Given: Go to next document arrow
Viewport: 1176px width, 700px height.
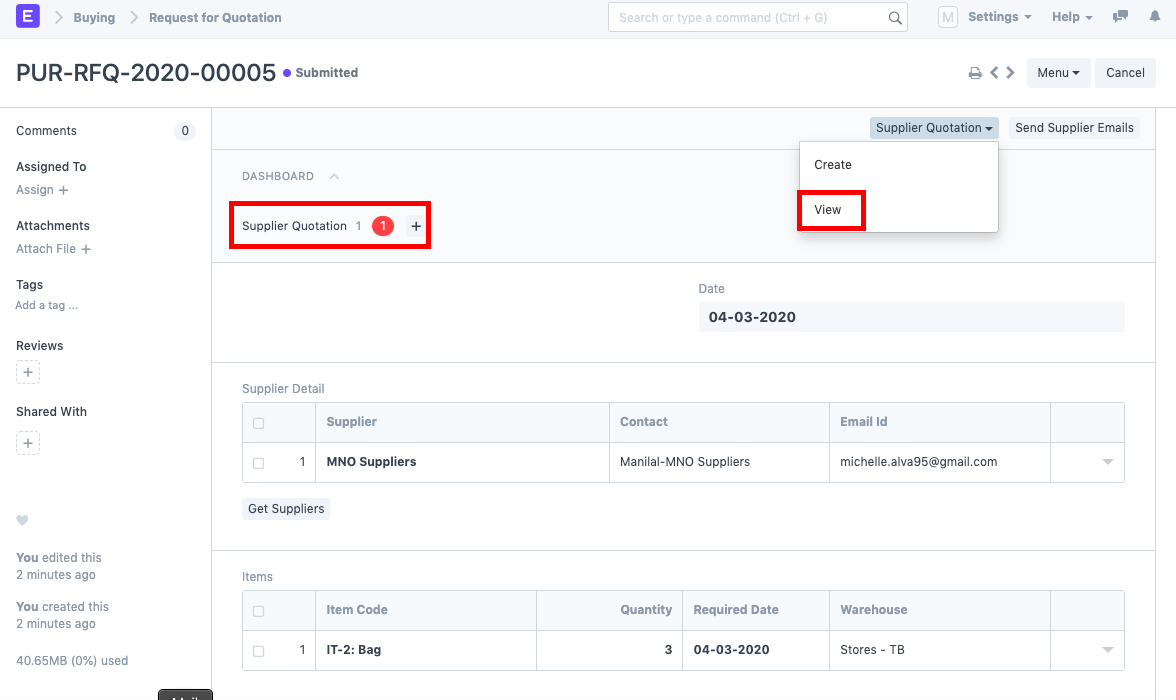Looking at the screenshot, I should click(x=1011, y=73).
